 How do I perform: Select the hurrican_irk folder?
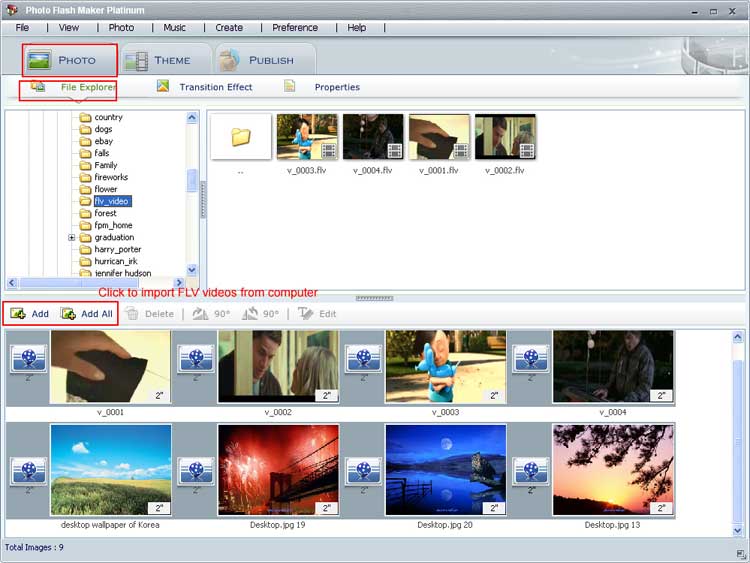109,261
